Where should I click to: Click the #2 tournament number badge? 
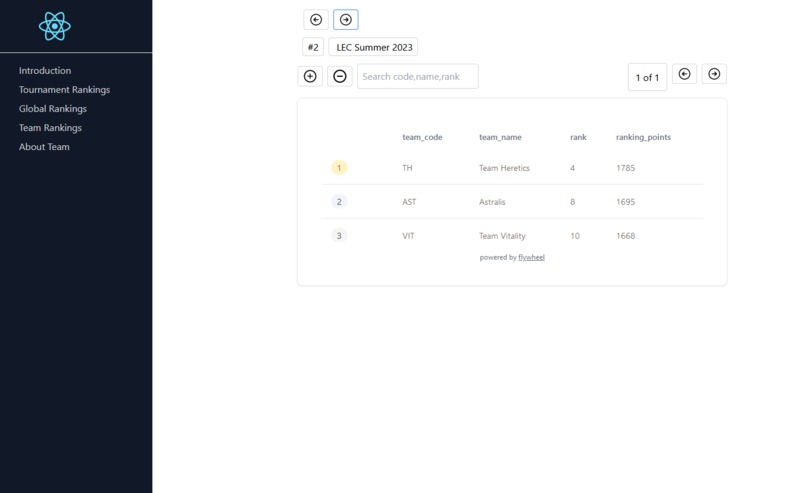(313, 47)
